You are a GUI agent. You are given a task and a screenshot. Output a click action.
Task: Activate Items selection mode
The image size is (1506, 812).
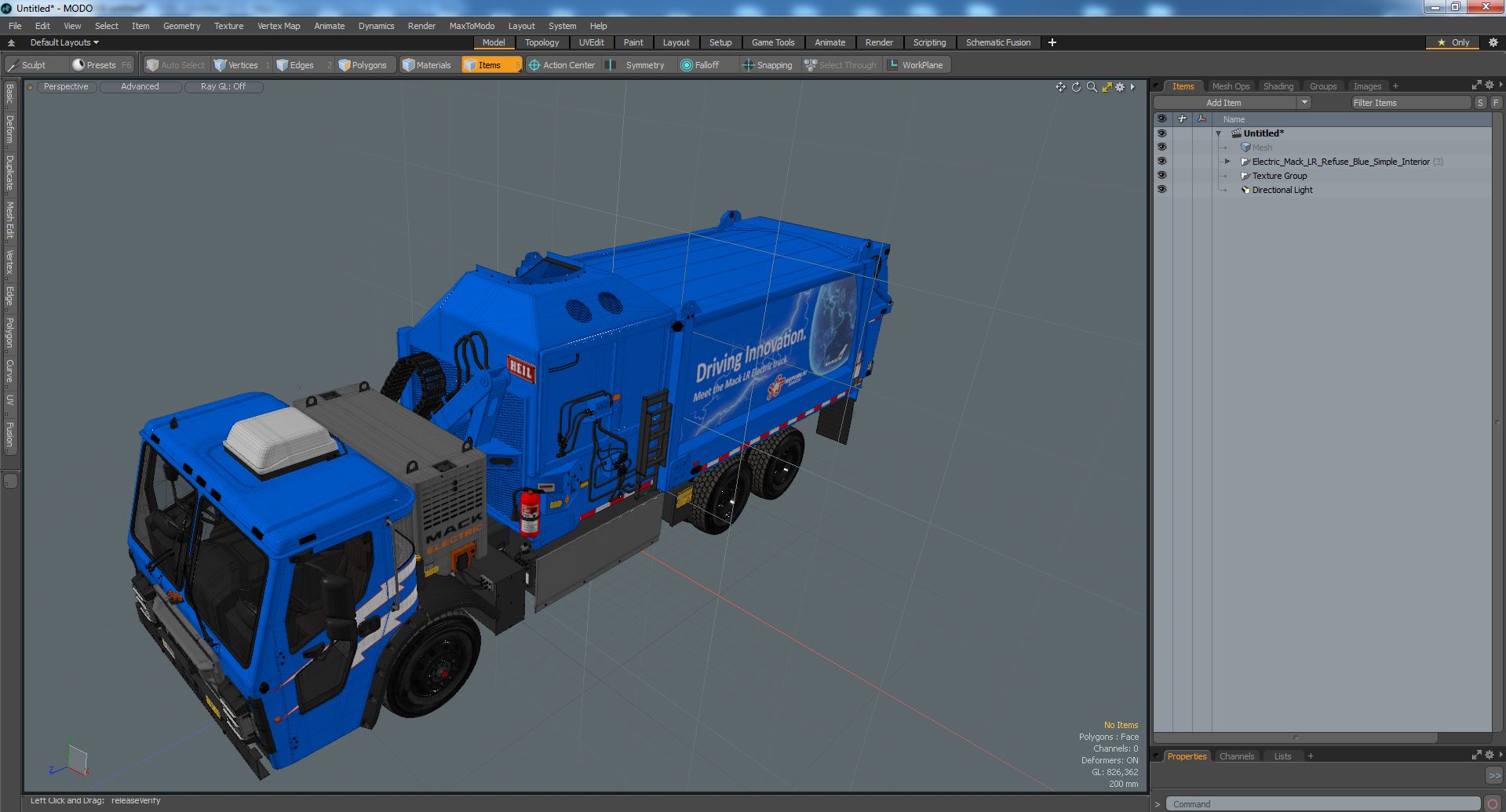coord(491,65)
